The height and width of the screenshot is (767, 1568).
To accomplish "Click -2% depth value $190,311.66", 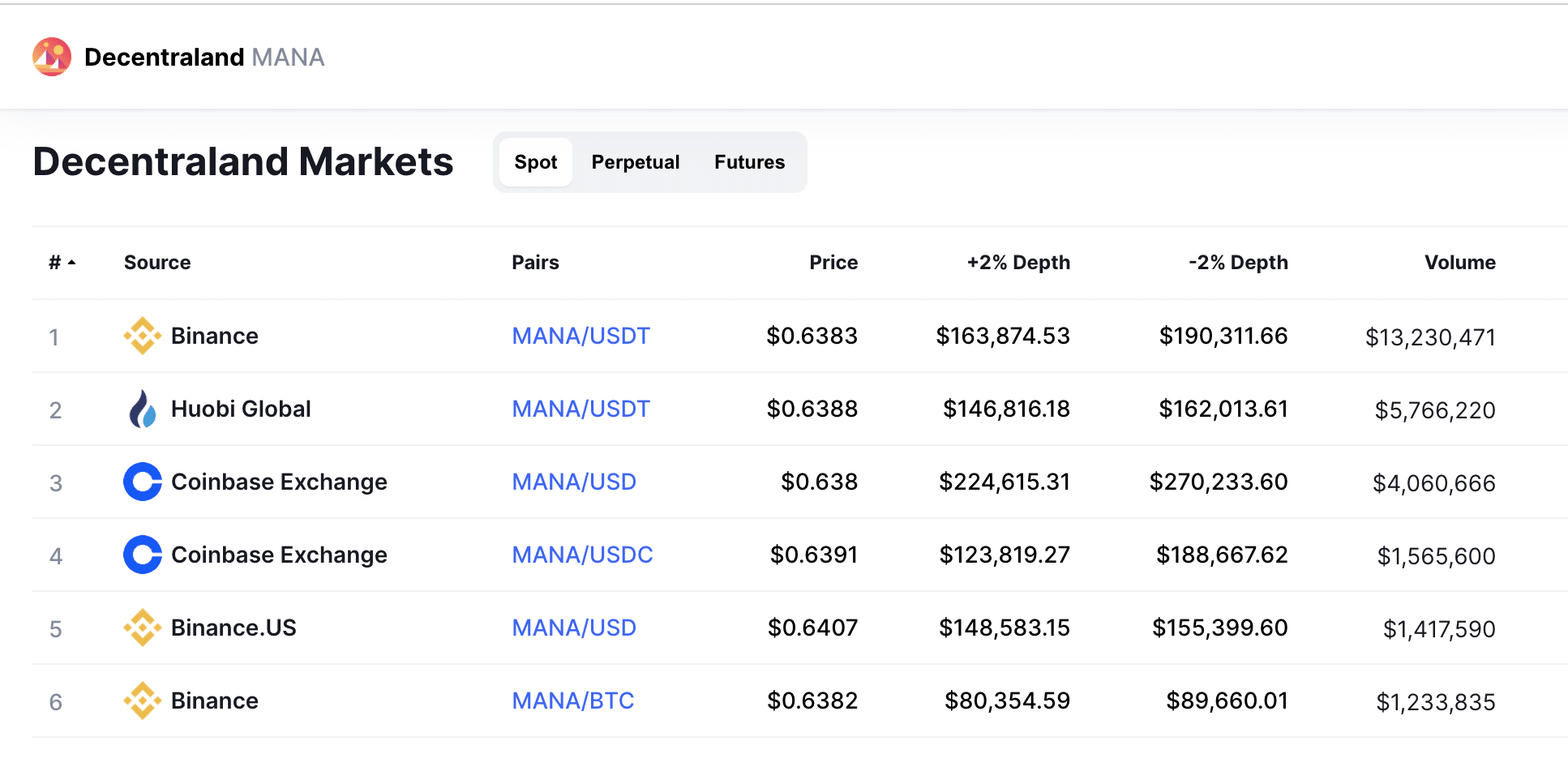I will [1223, 336].
